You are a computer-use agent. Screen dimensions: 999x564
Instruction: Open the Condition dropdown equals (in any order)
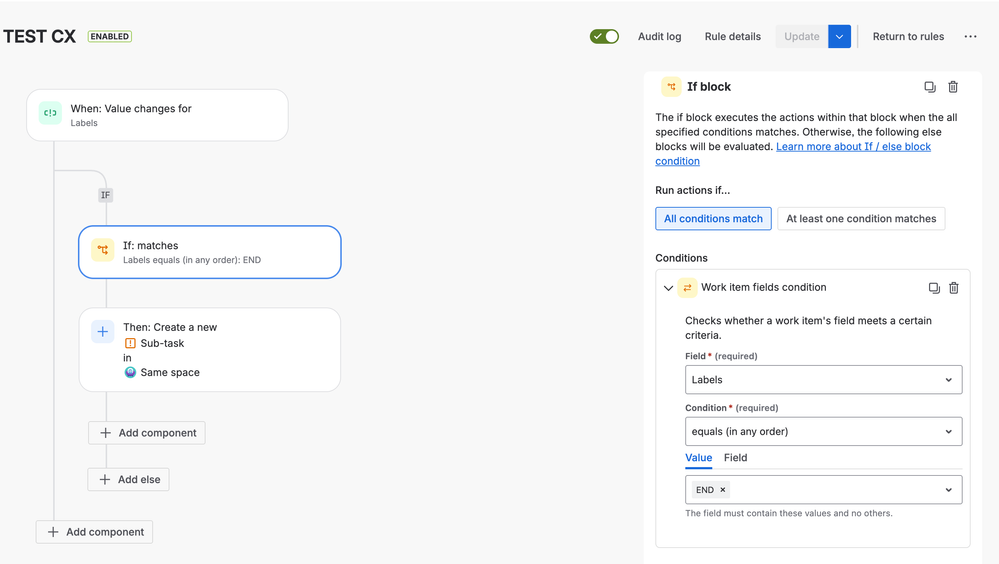(x=823, y=431)
